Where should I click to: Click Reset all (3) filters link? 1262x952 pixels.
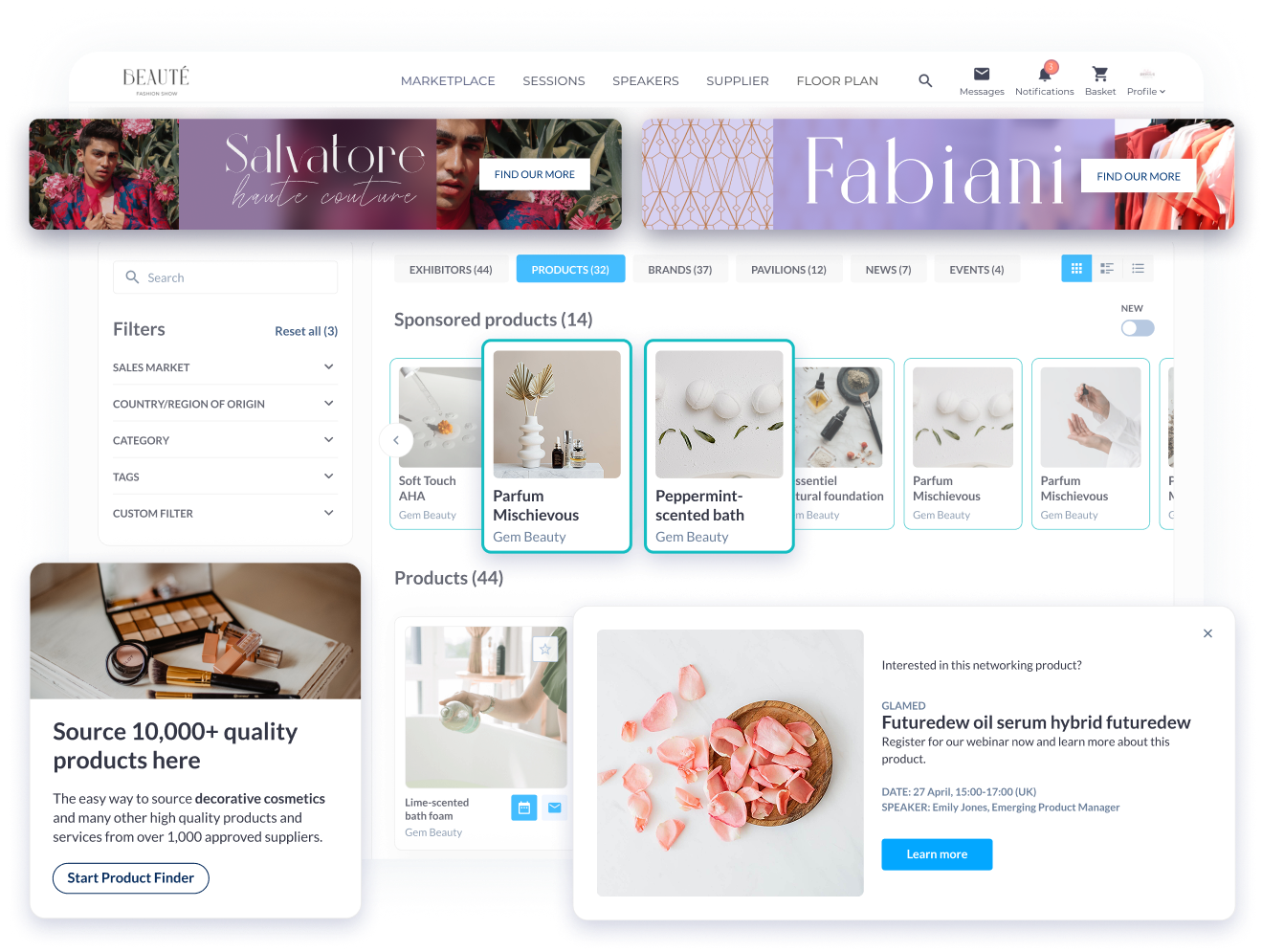click(x=306, y=331)
